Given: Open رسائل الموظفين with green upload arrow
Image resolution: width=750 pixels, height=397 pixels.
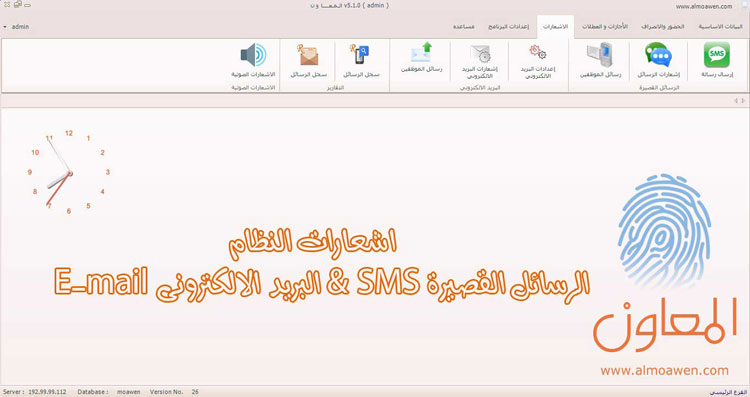Looking at the screenshot, I should pyautogui.click(x=421, y=58).
